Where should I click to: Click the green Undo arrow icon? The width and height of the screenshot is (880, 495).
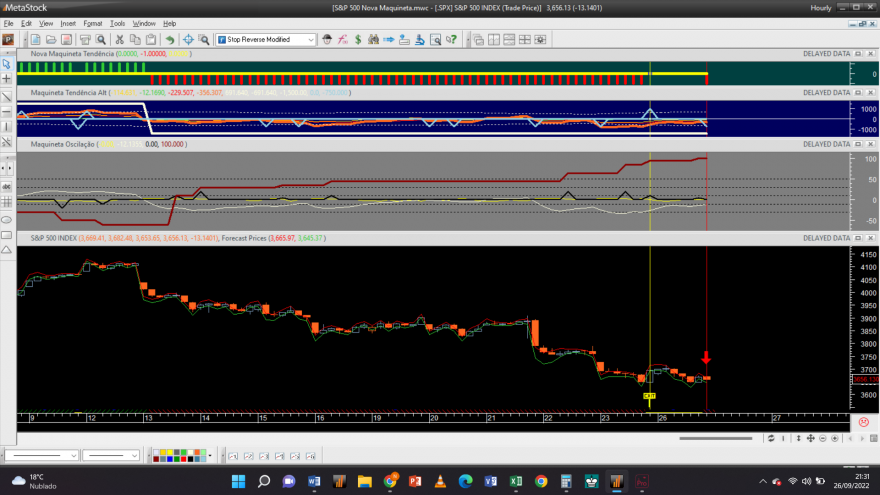pos(169,39)
